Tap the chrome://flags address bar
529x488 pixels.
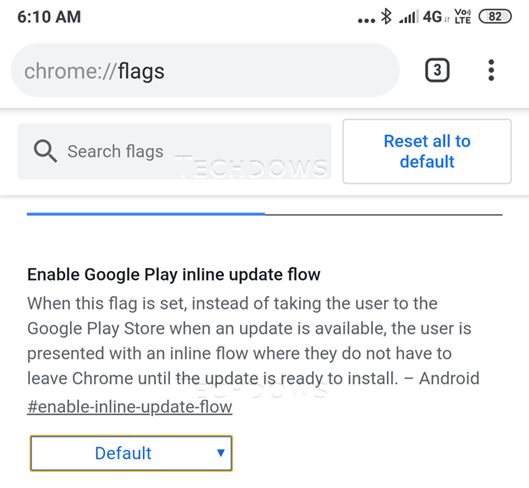coord(205,70)
